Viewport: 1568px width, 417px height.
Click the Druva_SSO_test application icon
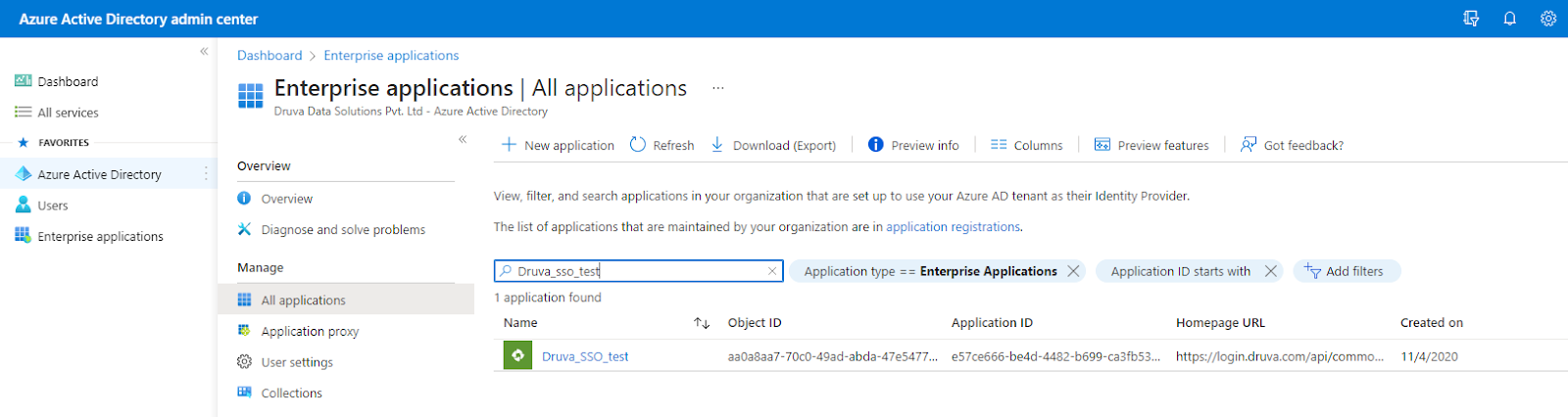517,355
